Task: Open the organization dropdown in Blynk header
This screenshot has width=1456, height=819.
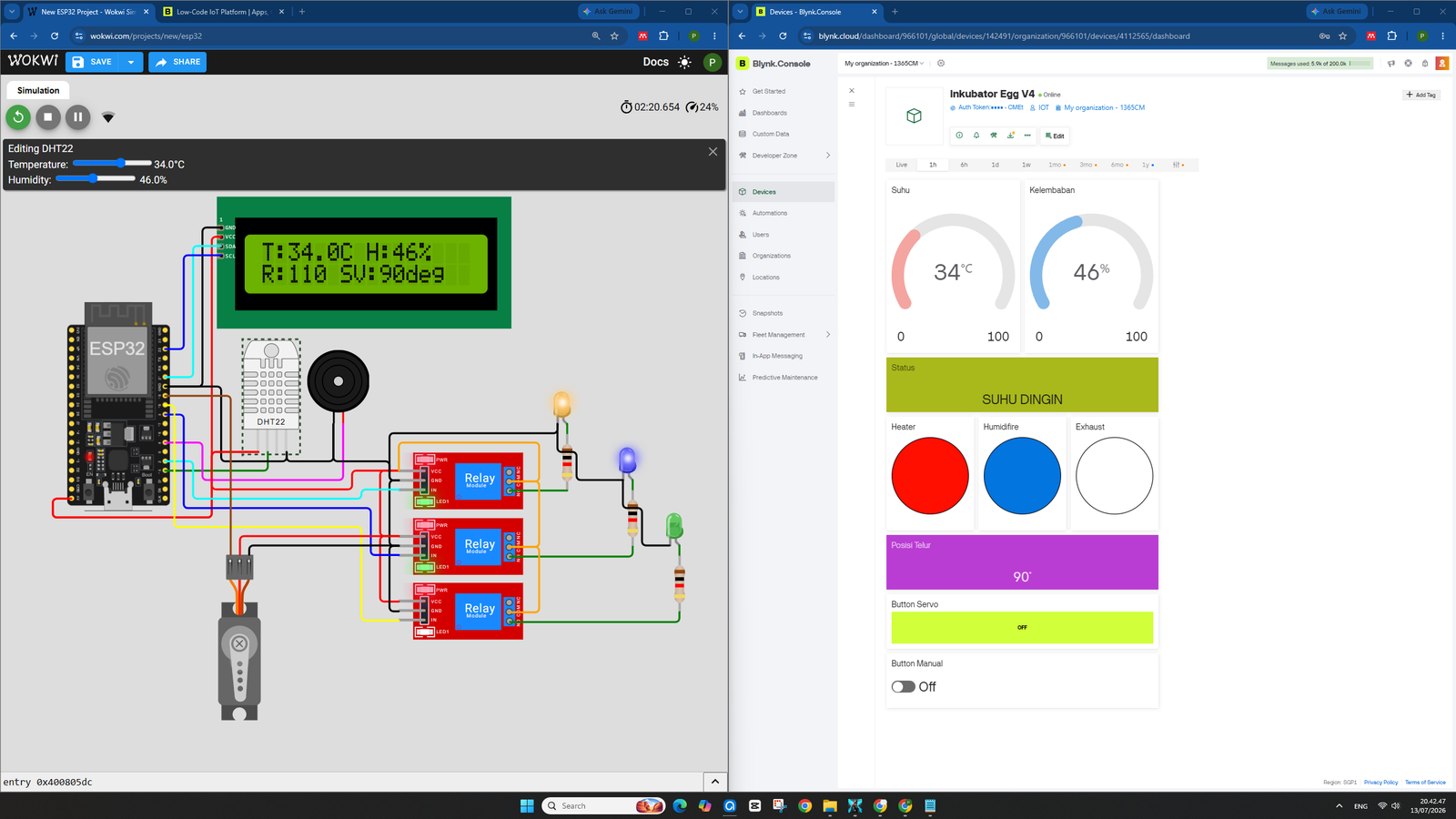Action: pyautogui.click(x=884, y=64)
